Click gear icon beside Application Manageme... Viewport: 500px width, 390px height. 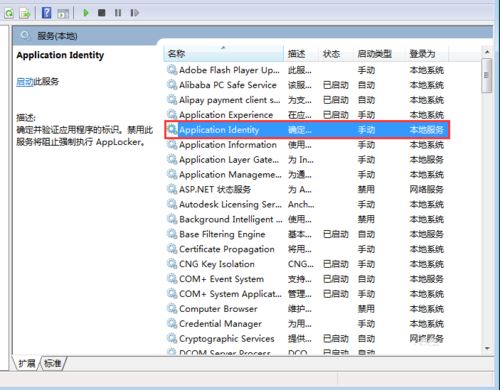click(x=172, y=174)
